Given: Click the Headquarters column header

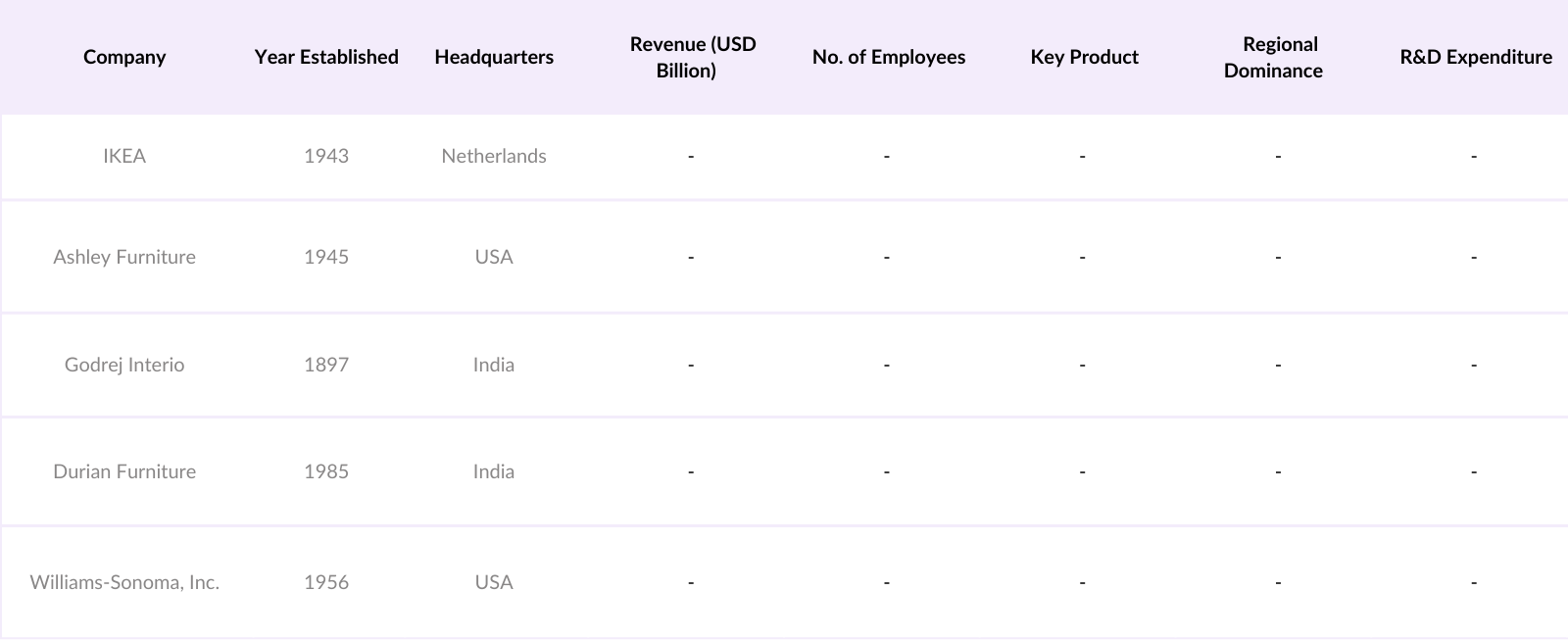Looking at the screenshot, I should point(494,57).
